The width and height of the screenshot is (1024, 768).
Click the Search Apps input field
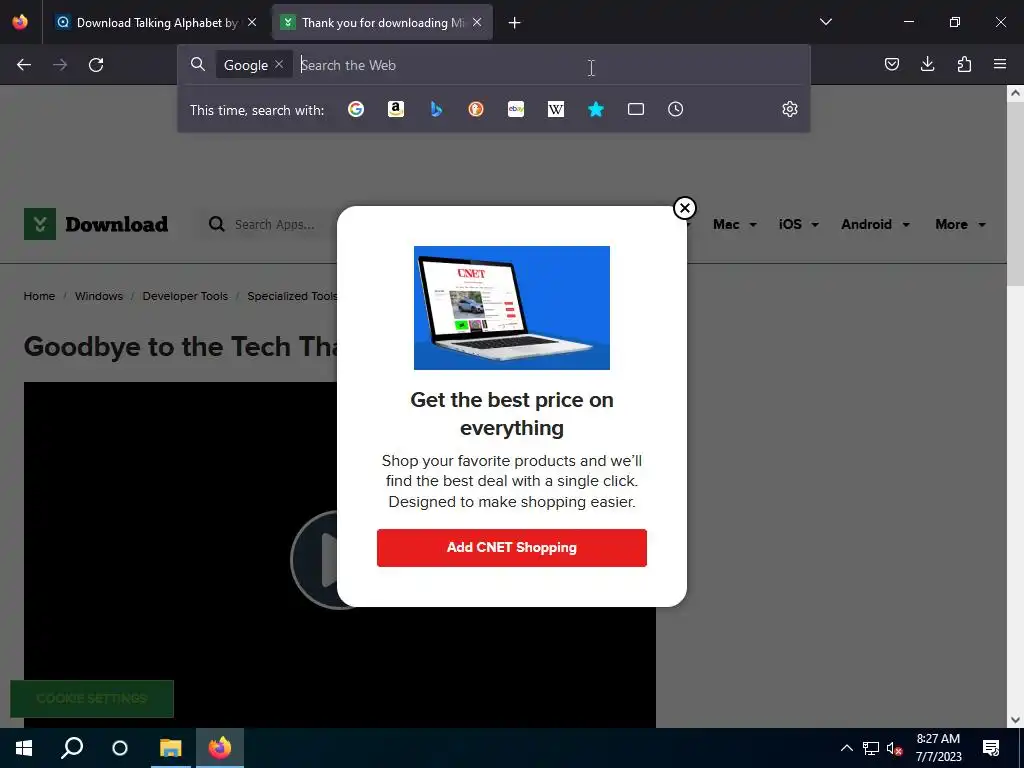point(274,225)
